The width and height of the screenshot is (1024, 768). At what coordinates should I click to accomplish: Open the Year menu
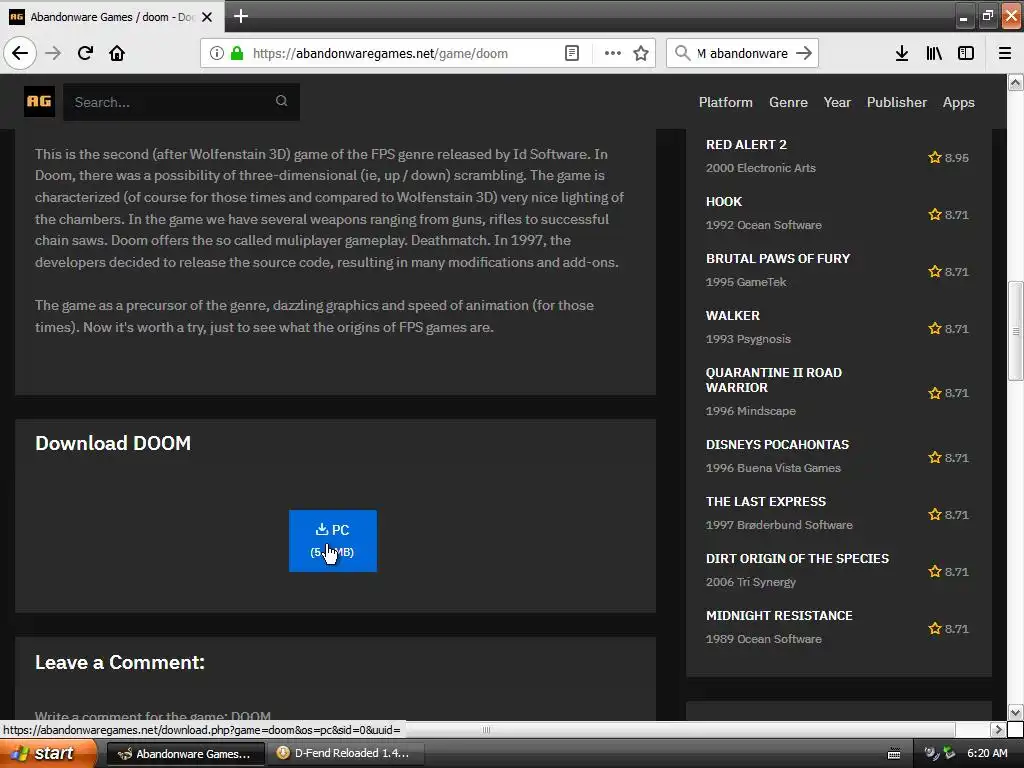[x=837, y=102]
